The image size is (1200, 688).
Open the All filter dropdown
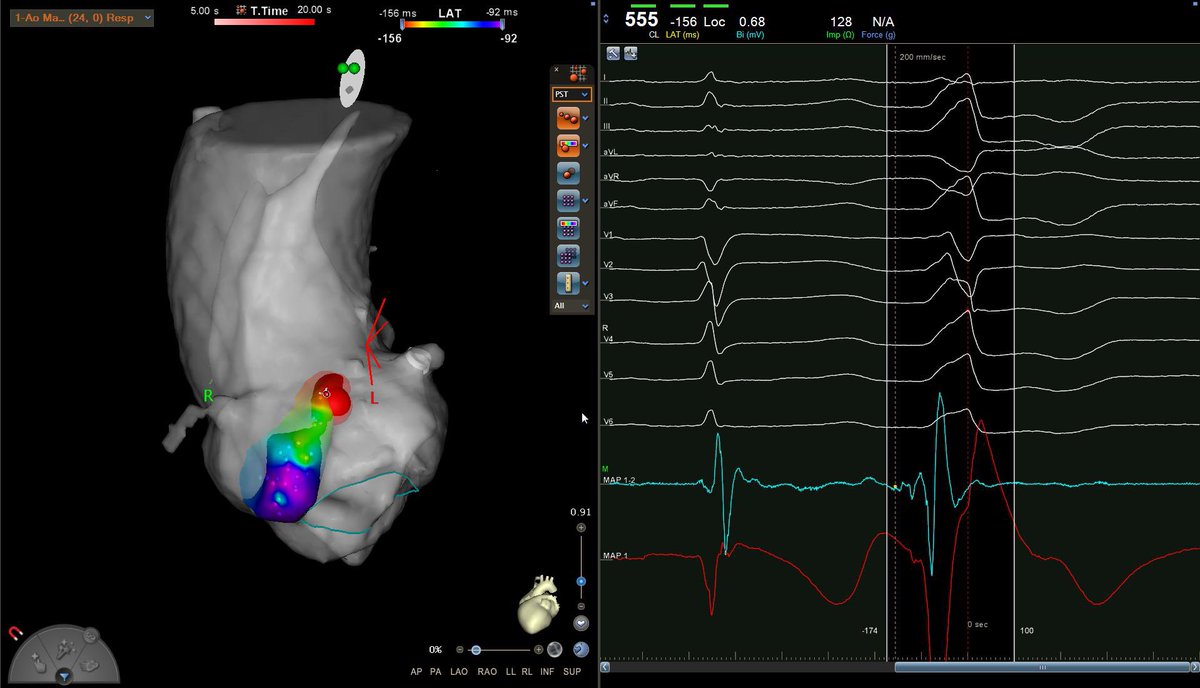(571, 305)
